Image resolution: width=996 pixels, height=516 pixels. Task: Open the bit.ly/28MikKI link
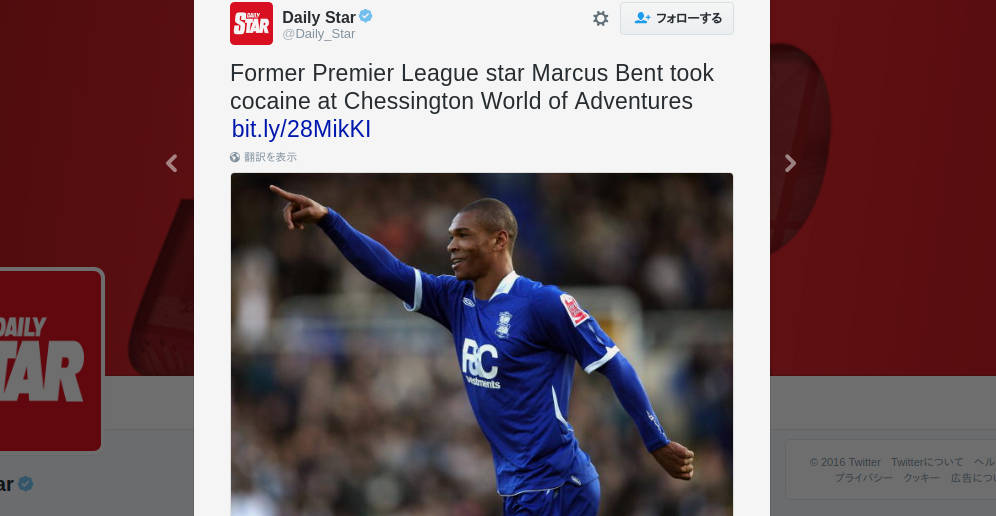click(301, 129)
